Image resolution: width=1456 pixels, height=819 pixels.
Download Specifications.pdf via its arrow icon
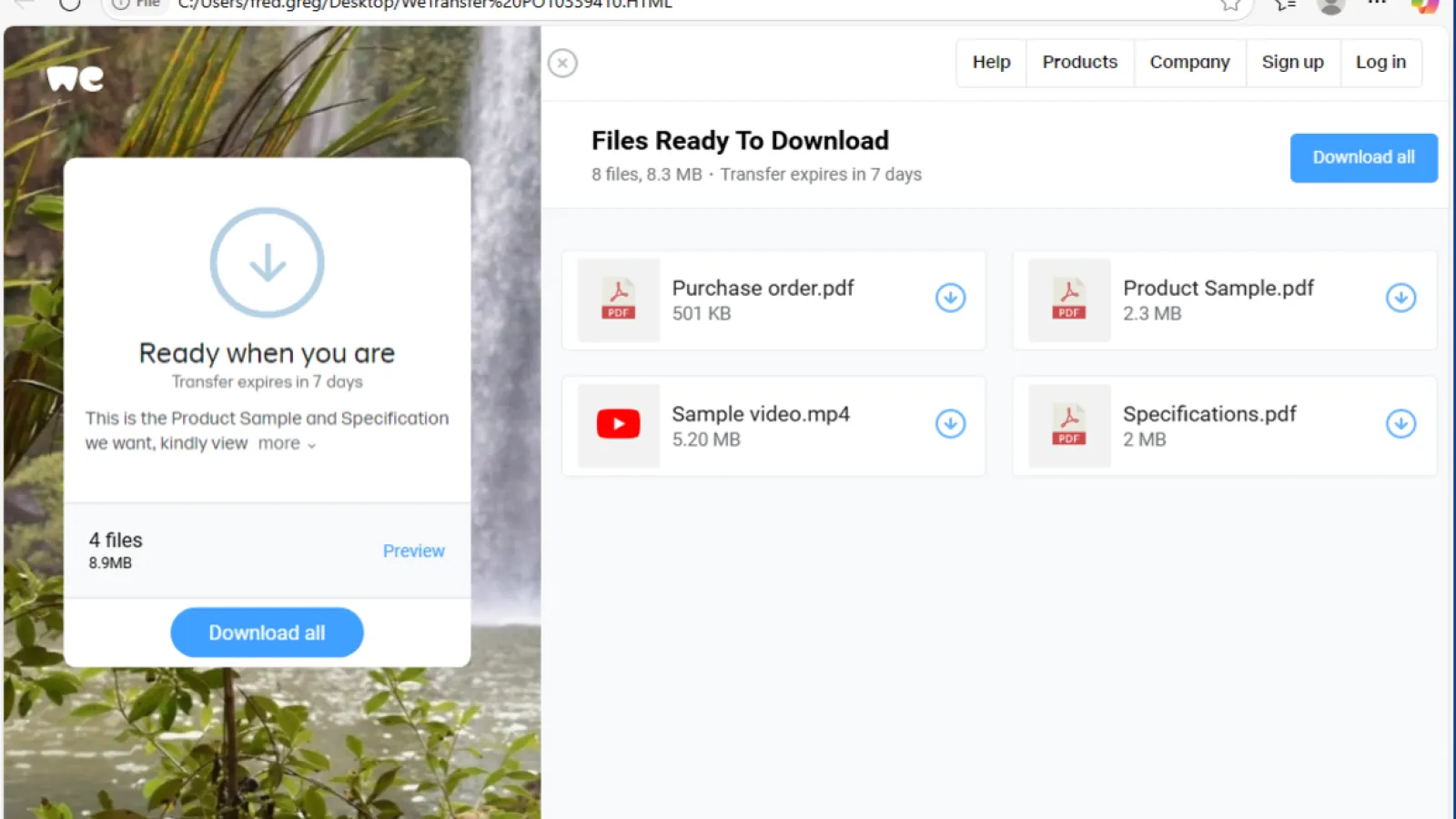pyautogui.click(x=1400, y=423)
